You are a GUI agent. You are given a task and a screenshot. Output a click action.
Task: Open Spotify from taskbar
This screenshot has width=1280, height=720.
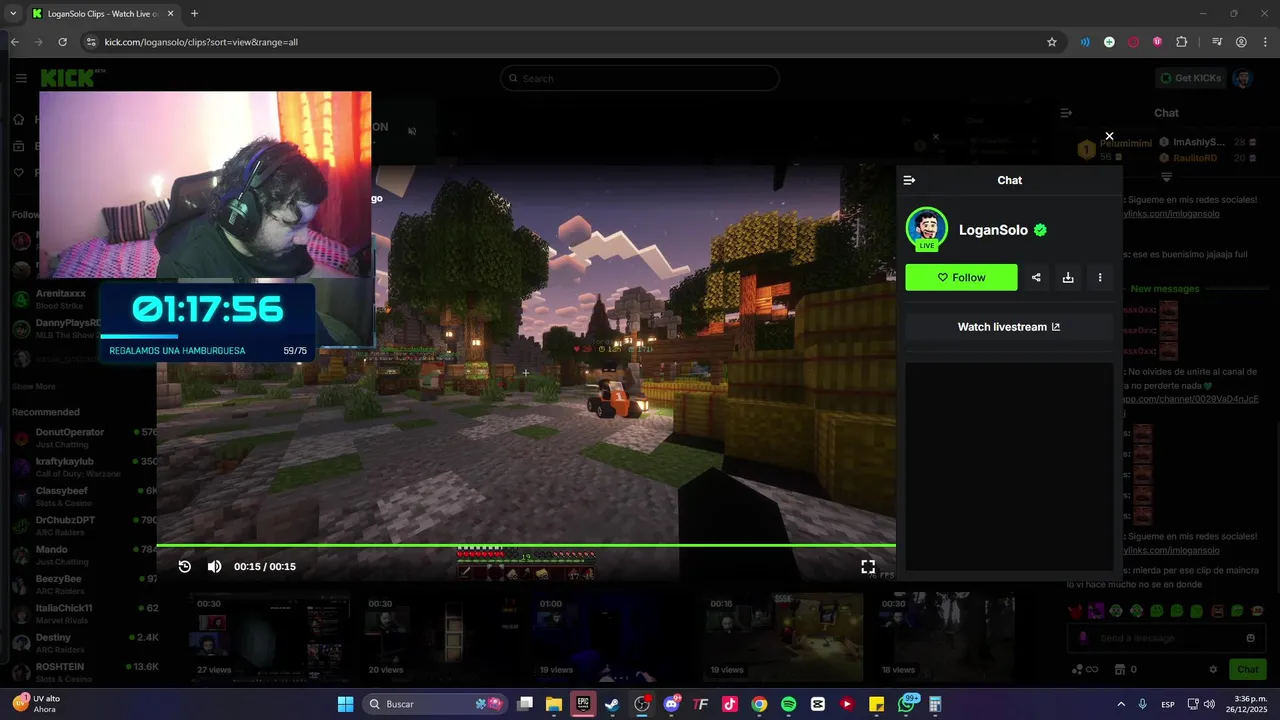788,704
